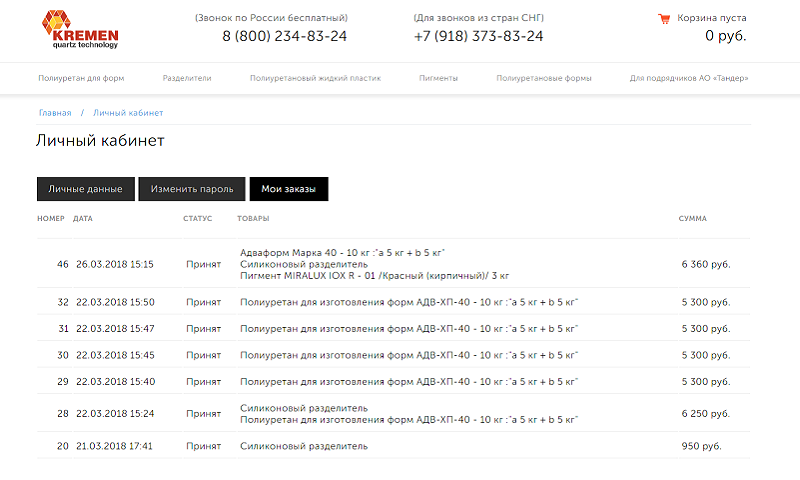Select the phone number 8 (800) 234-83-24
Screen dimensions: 800x480
click(x=285, y=36)
